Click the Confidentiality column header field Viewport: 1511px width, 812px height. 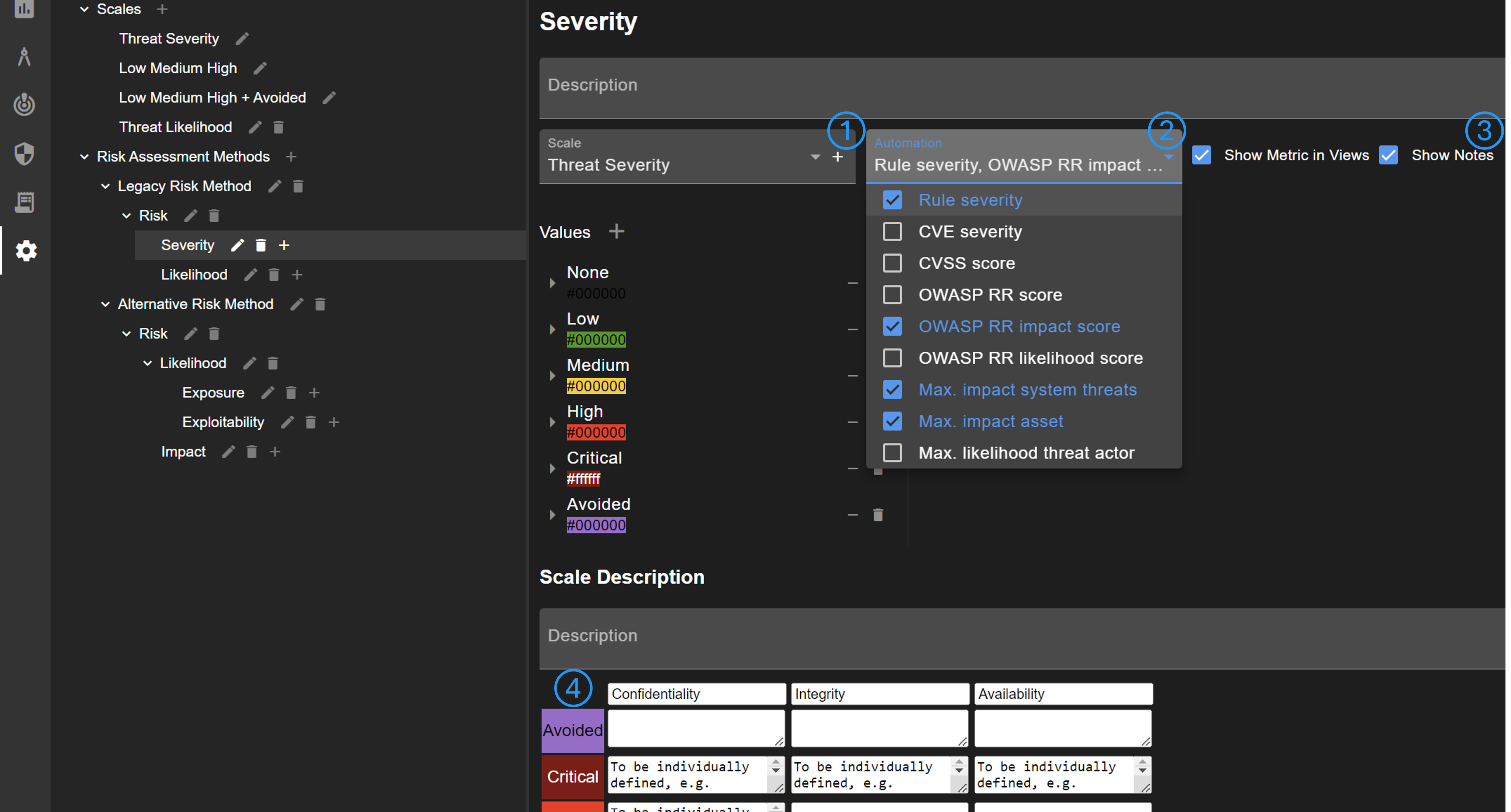pos(697,694)
